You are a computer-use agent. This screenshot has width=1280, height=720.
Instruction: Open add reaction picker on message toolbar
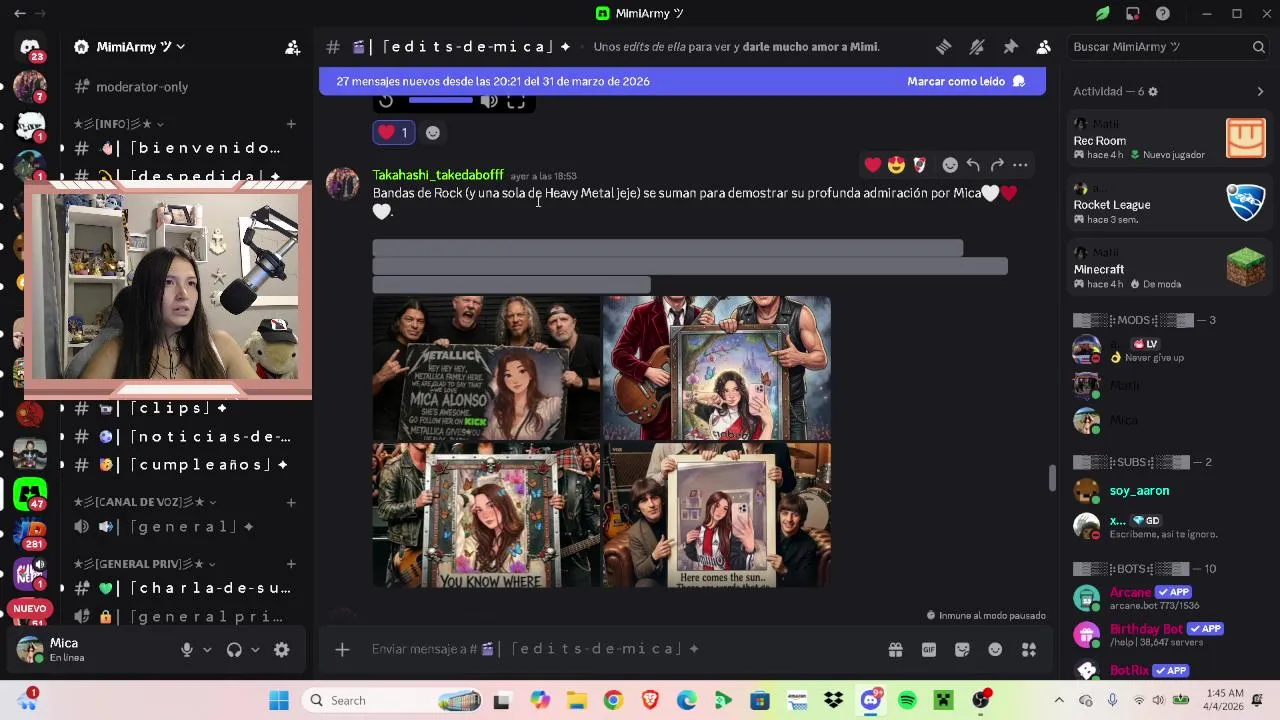click(950, 164)
